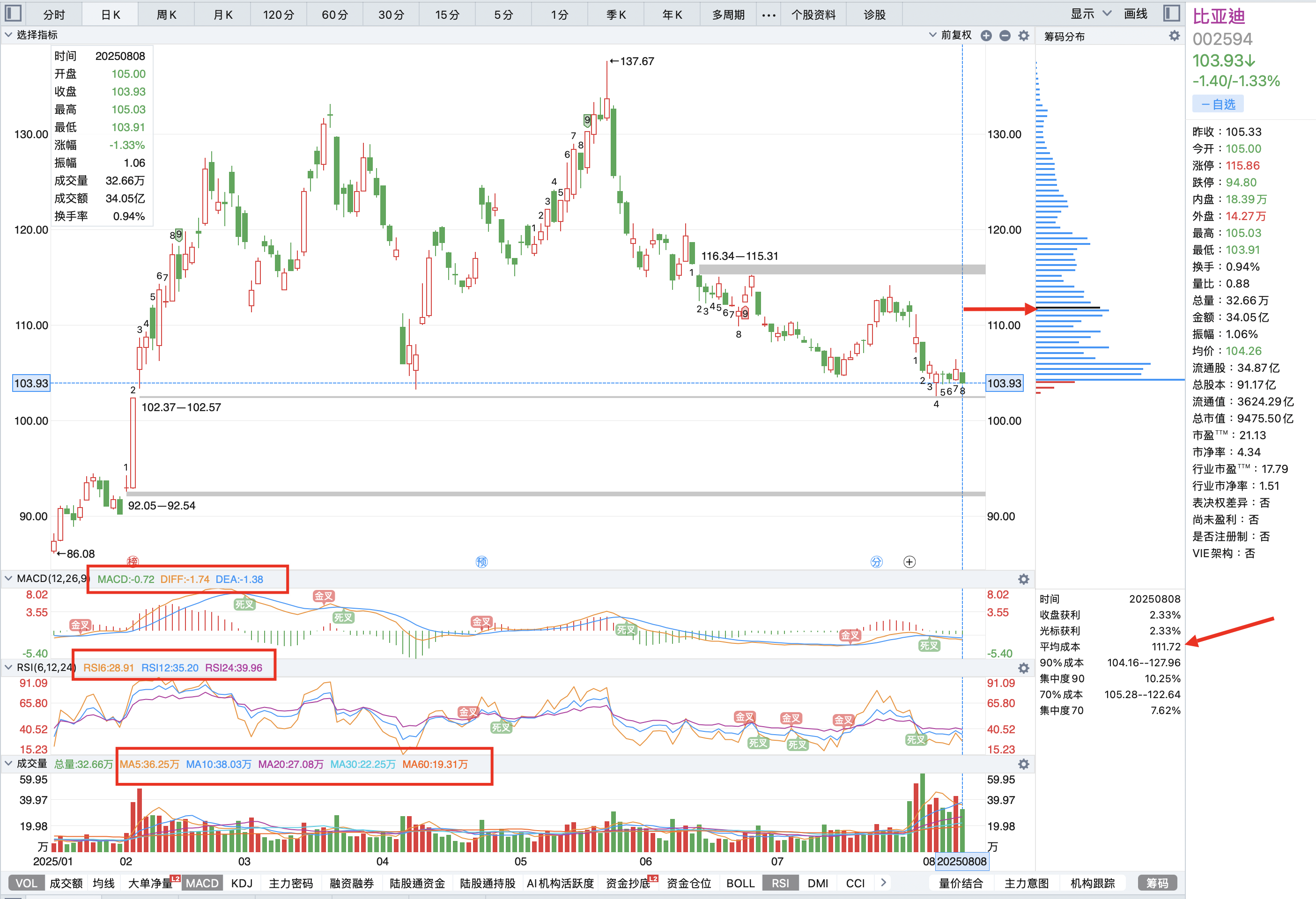Click the zoom-out minus icon near 前复权
The height and width of the screenshot is (899, 1316).
[1005, 36]
